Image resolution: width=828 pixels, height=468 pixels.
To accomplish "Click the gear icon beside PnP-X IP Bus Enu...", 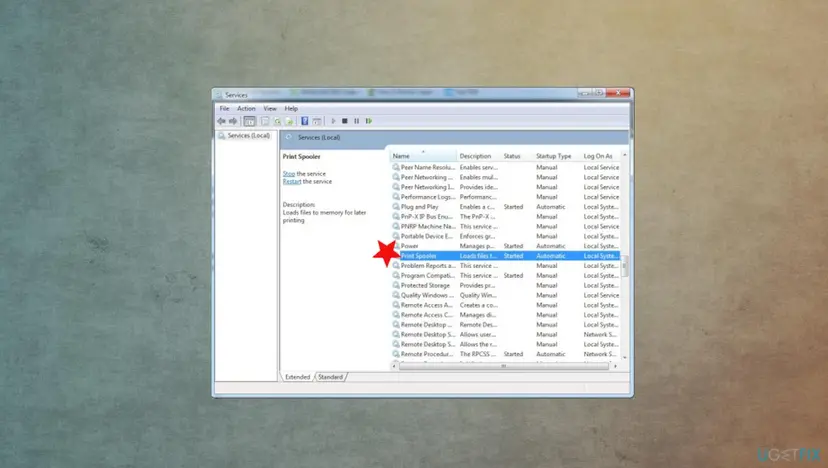I will coord(396,216).
